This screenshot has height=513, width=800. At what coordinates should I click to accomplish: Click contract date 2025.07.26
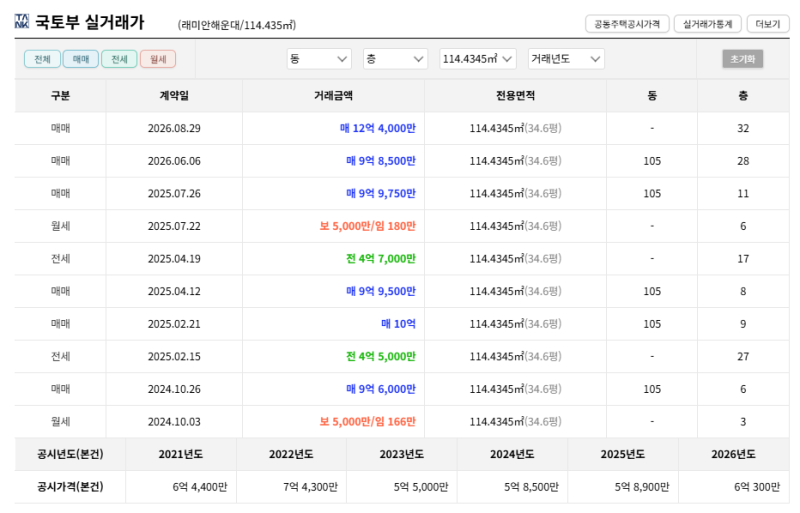click(x=174, y=193)
